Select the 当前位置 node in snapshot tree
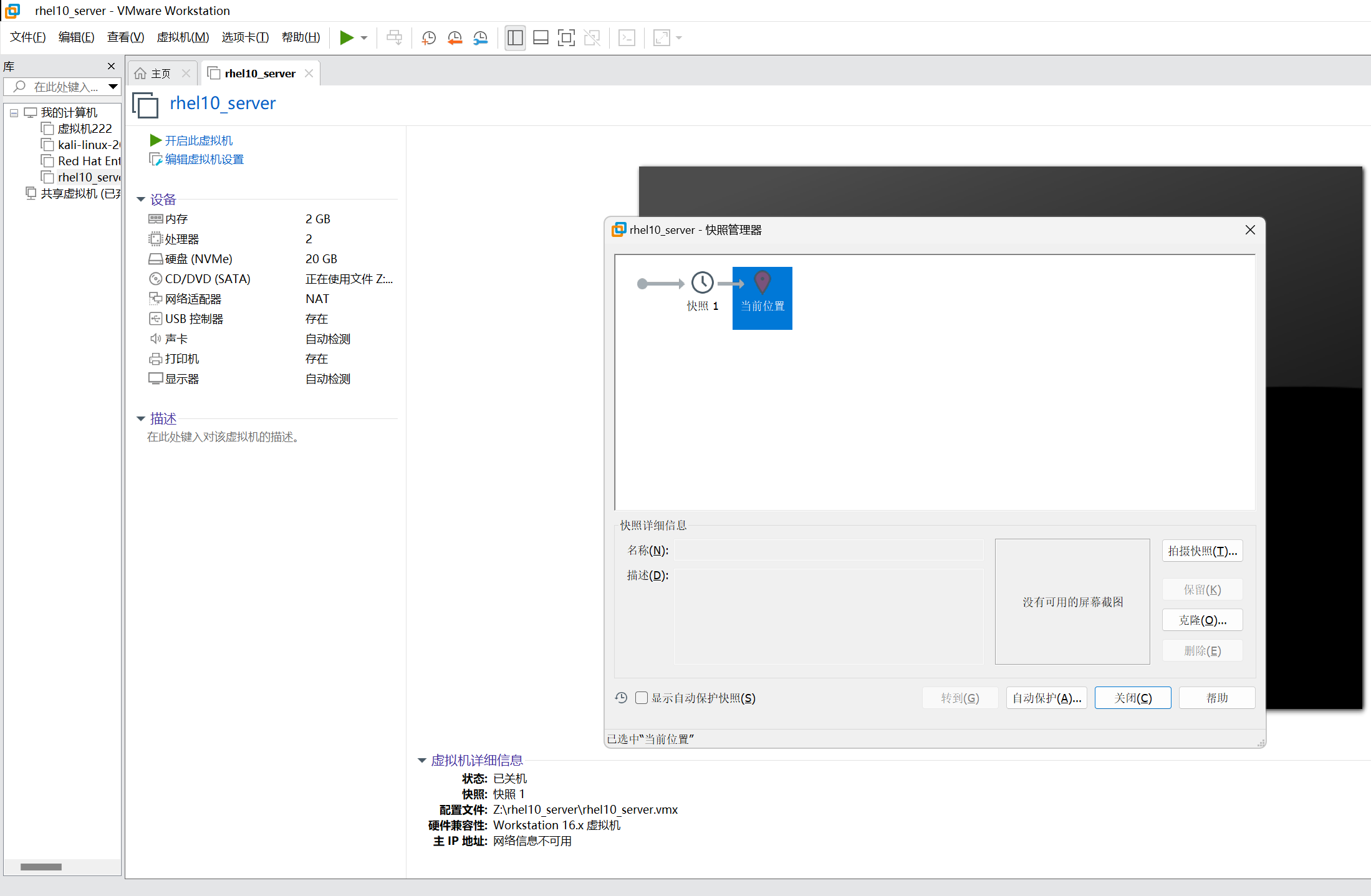This screenshot has height=896, width=1371. pos(762,298)
